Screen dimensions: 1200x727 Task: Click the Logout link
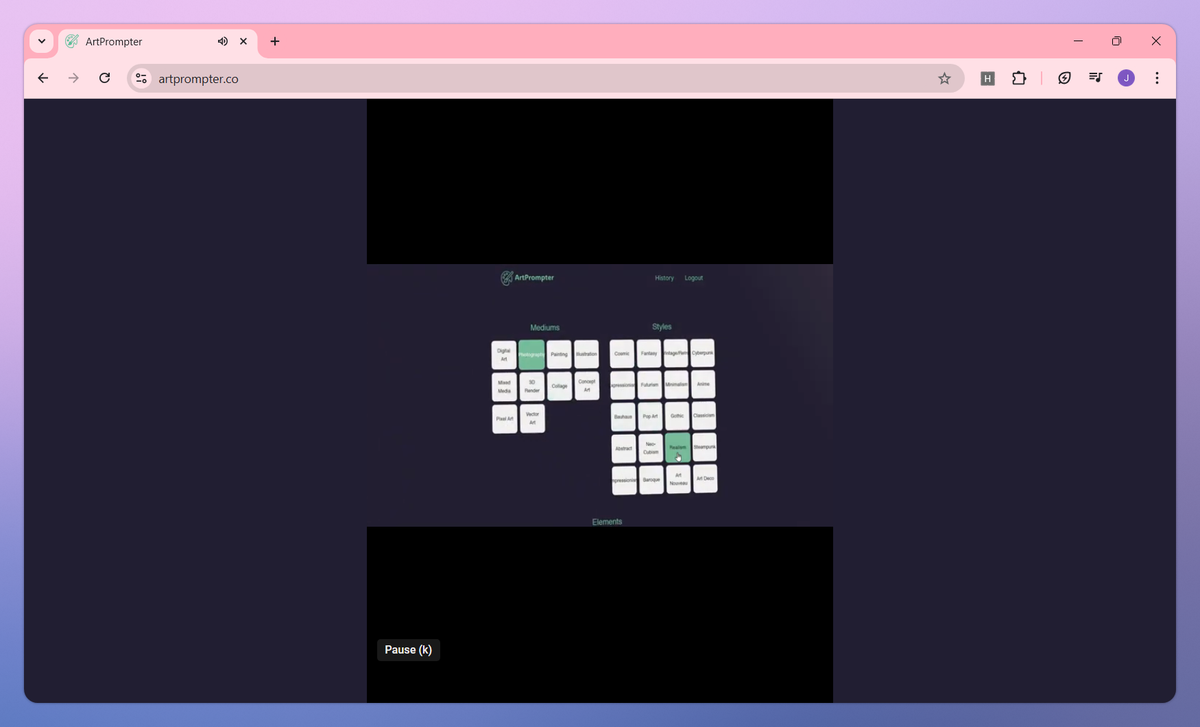coord(693,278)
